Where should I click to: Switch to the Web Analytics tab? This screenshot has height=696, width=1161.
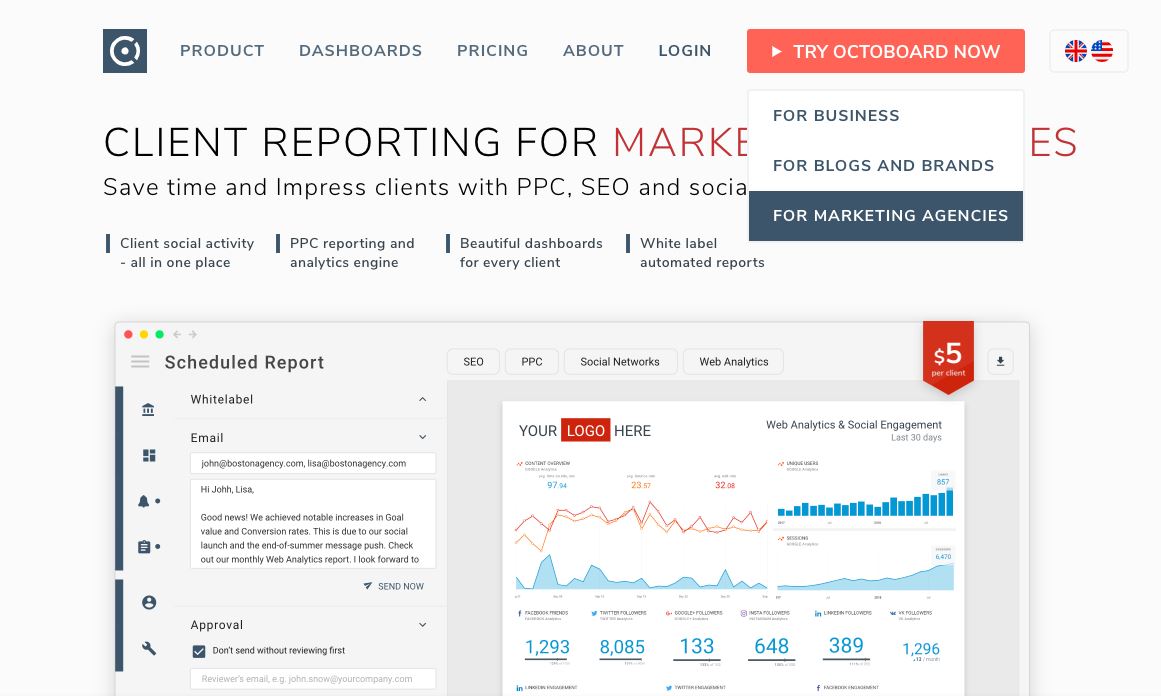tap(734, 361)
